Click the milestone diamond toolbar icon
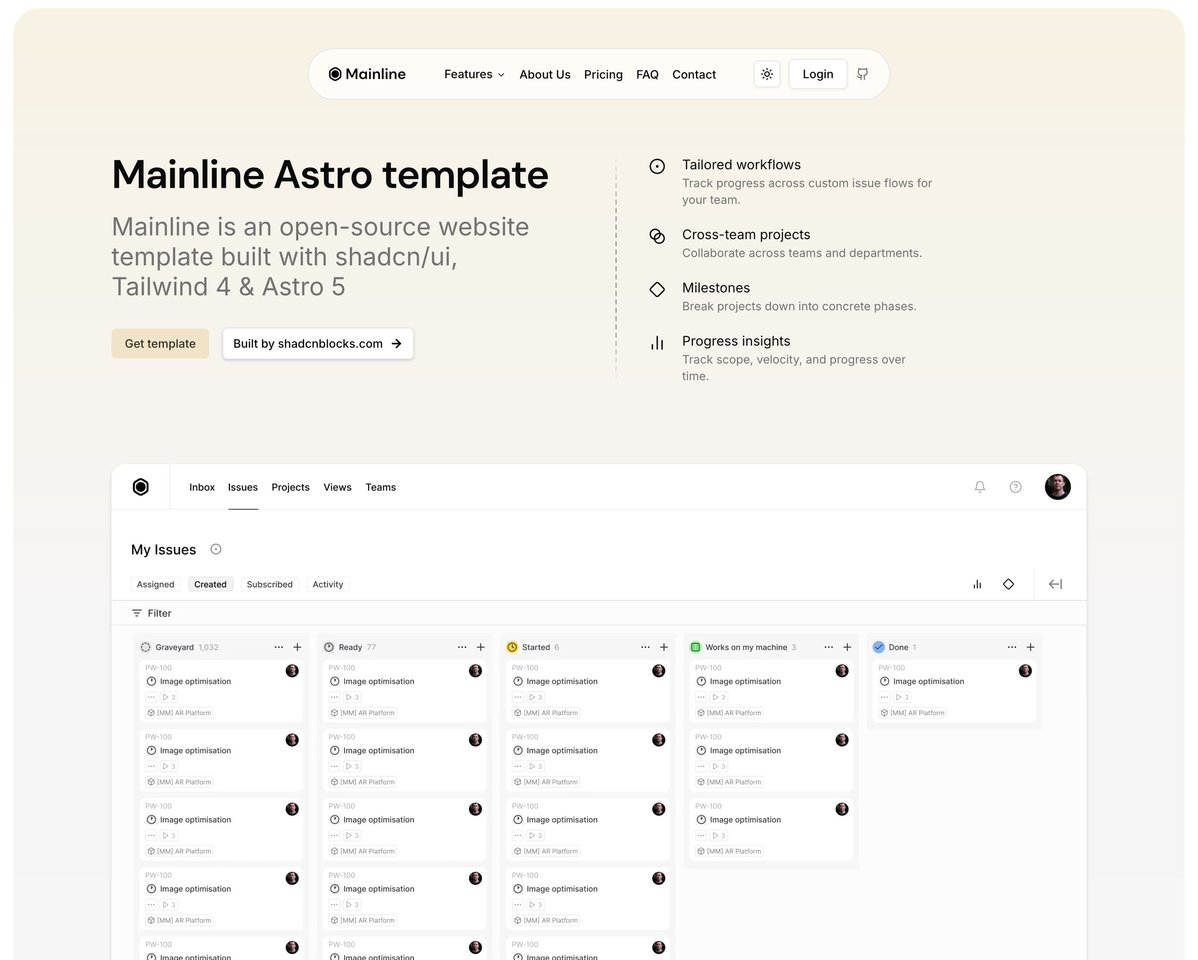The height and width of the screenshot is (960, 1198). (x=1009, y=584)
